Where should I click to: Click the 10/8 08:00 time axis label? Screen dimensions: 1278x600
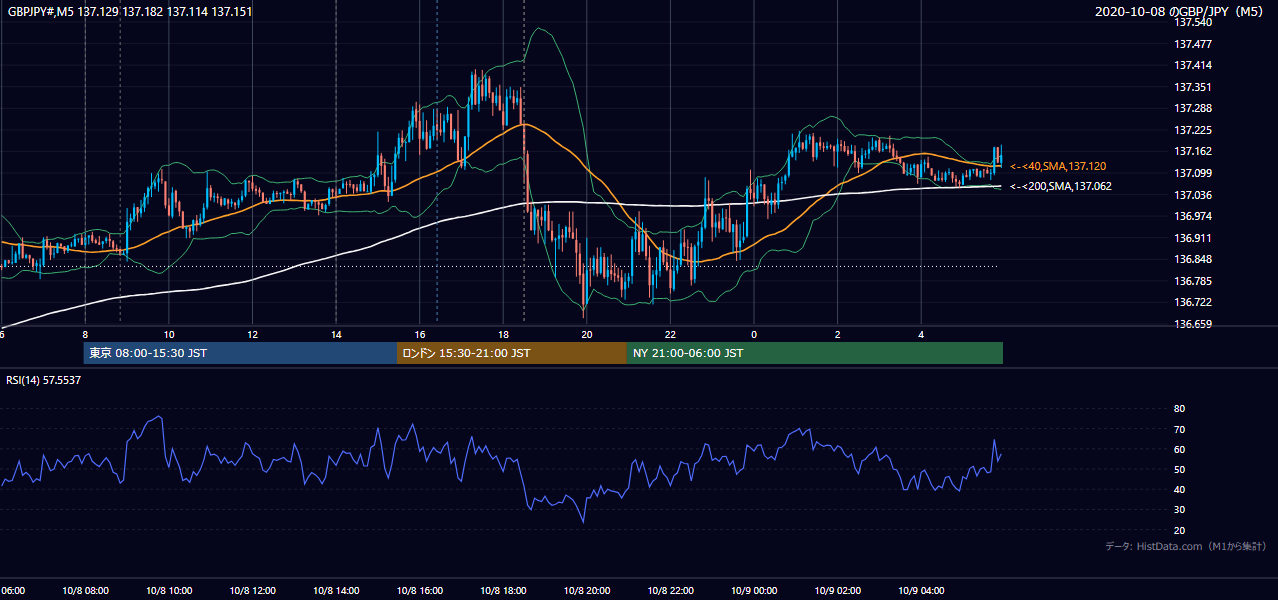(85, 591)
